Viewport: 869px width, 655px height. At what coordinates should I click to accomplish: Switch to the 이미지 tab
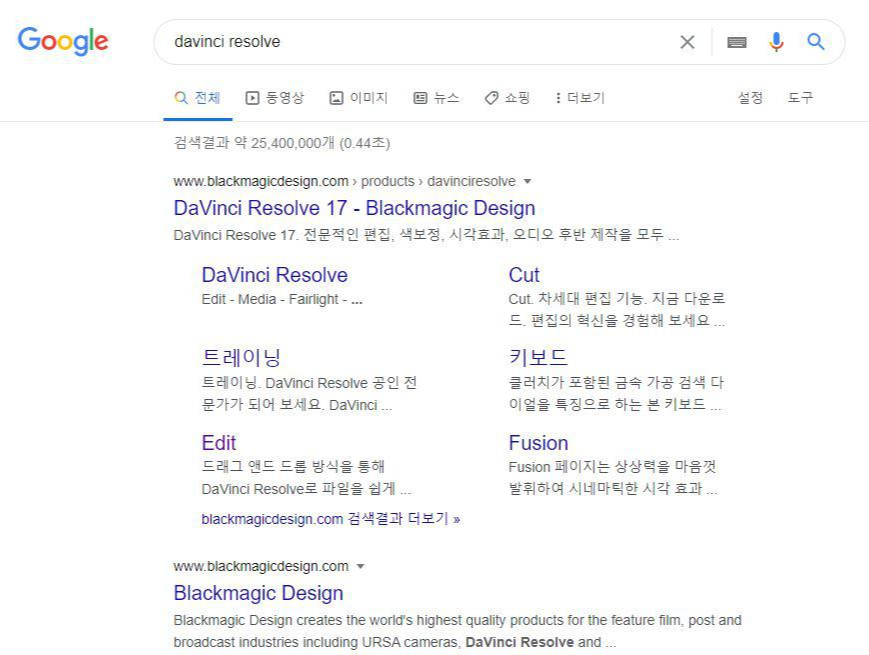pos(359,98)
